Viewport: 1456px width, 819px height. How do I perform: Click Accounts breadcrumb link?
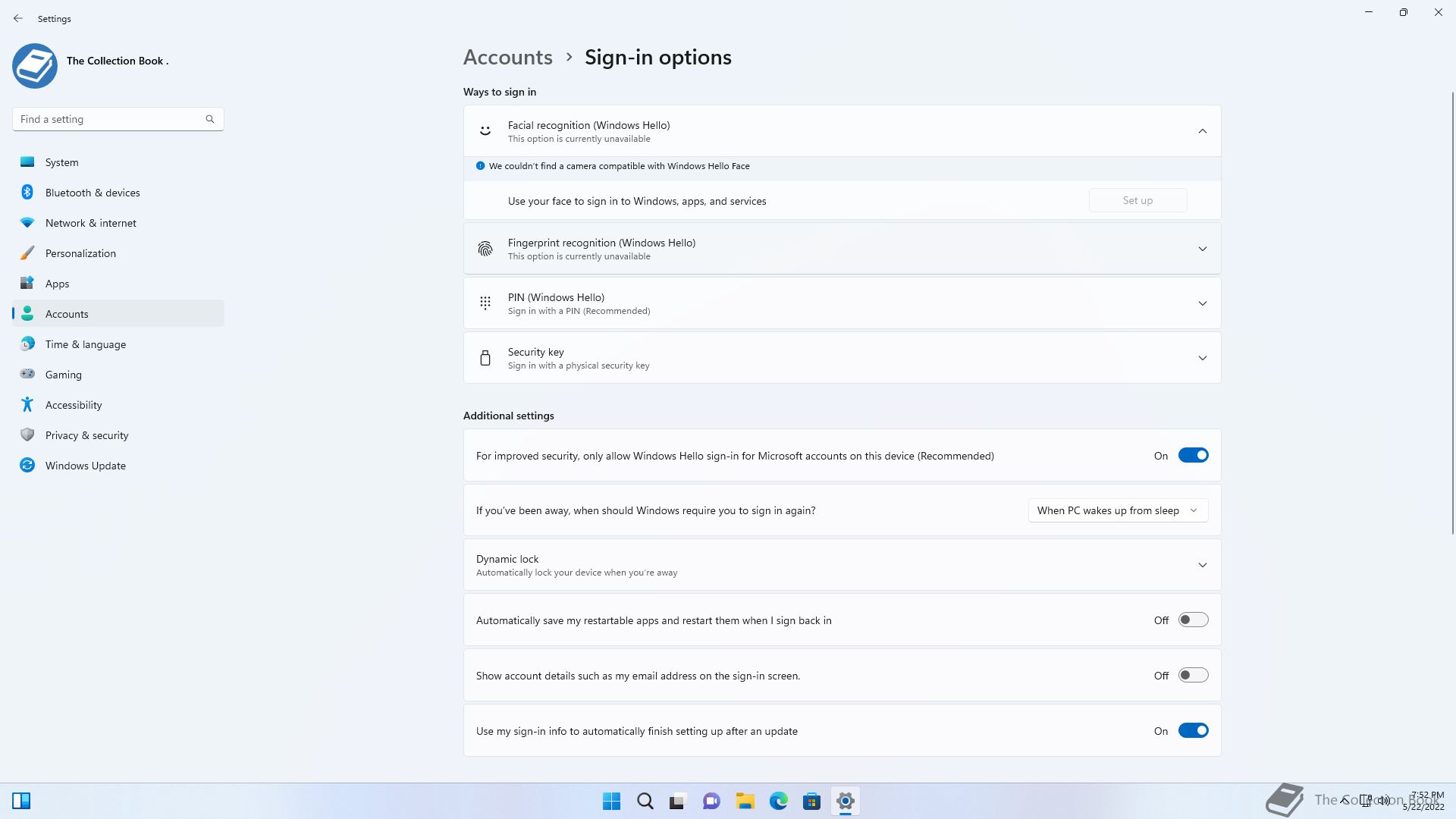pos(507,57)
